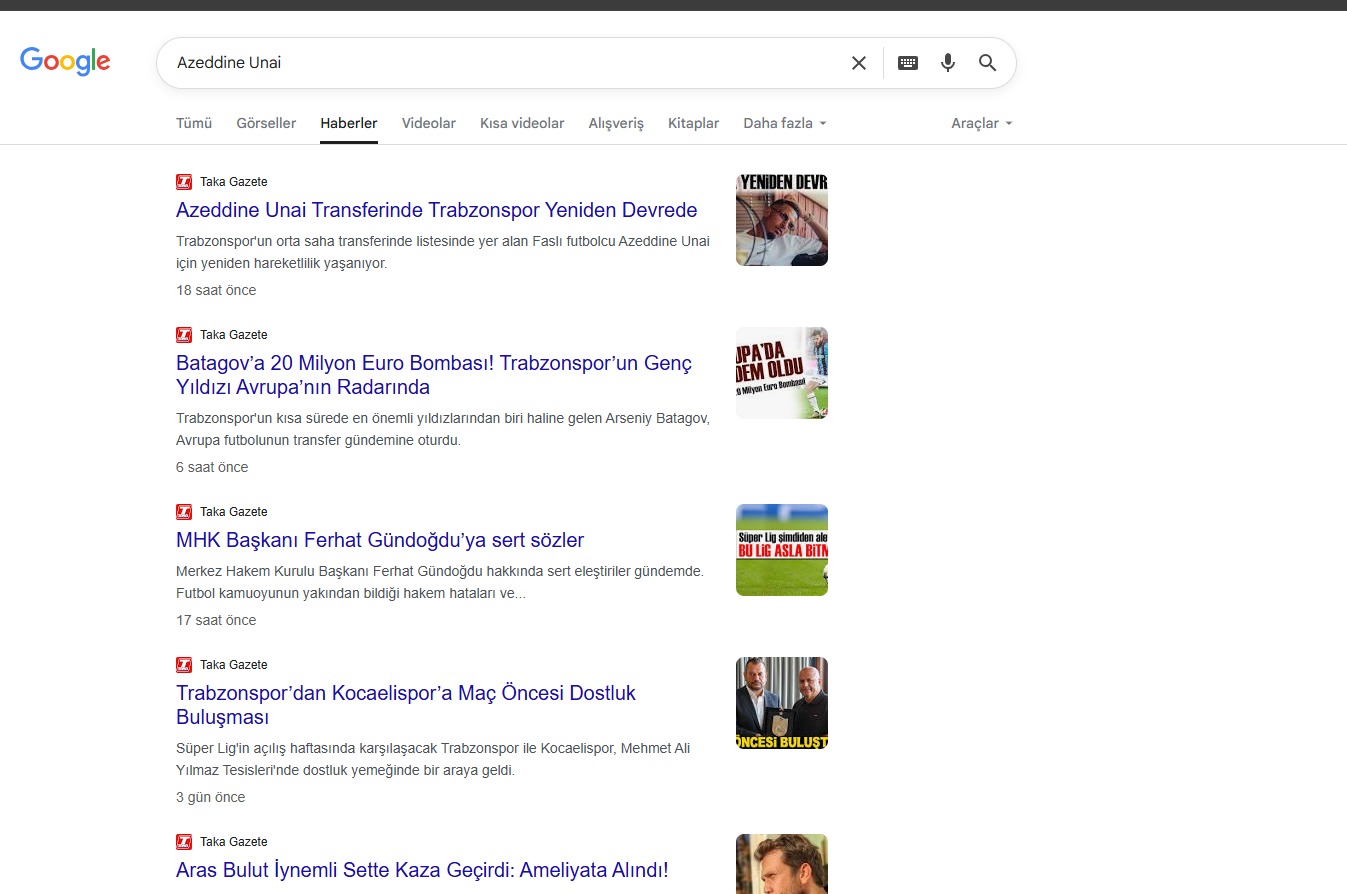Image resolution: width=1347 pixels, height=894 pixels.
Task: Switch to the Görseller tab
Action: click(x=266, y=123)
